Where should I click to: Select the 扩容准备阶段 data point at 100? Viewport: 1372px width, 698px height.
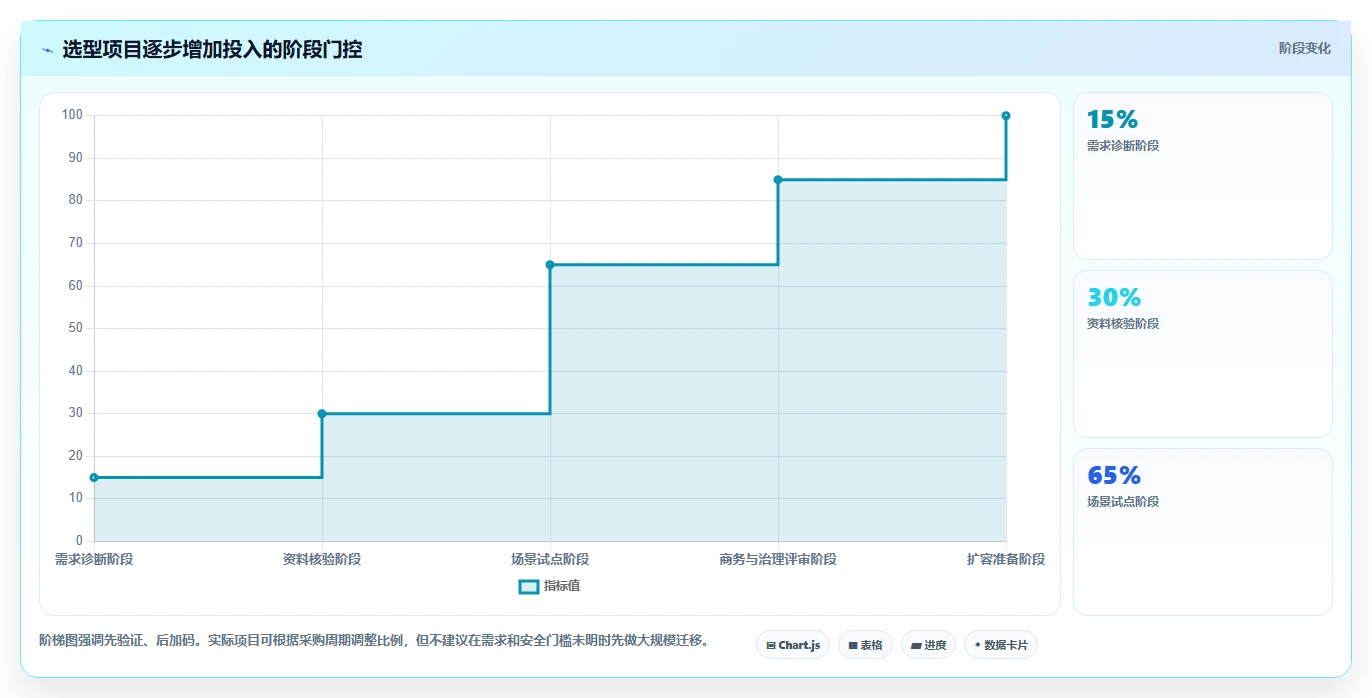click(1006, 116)
